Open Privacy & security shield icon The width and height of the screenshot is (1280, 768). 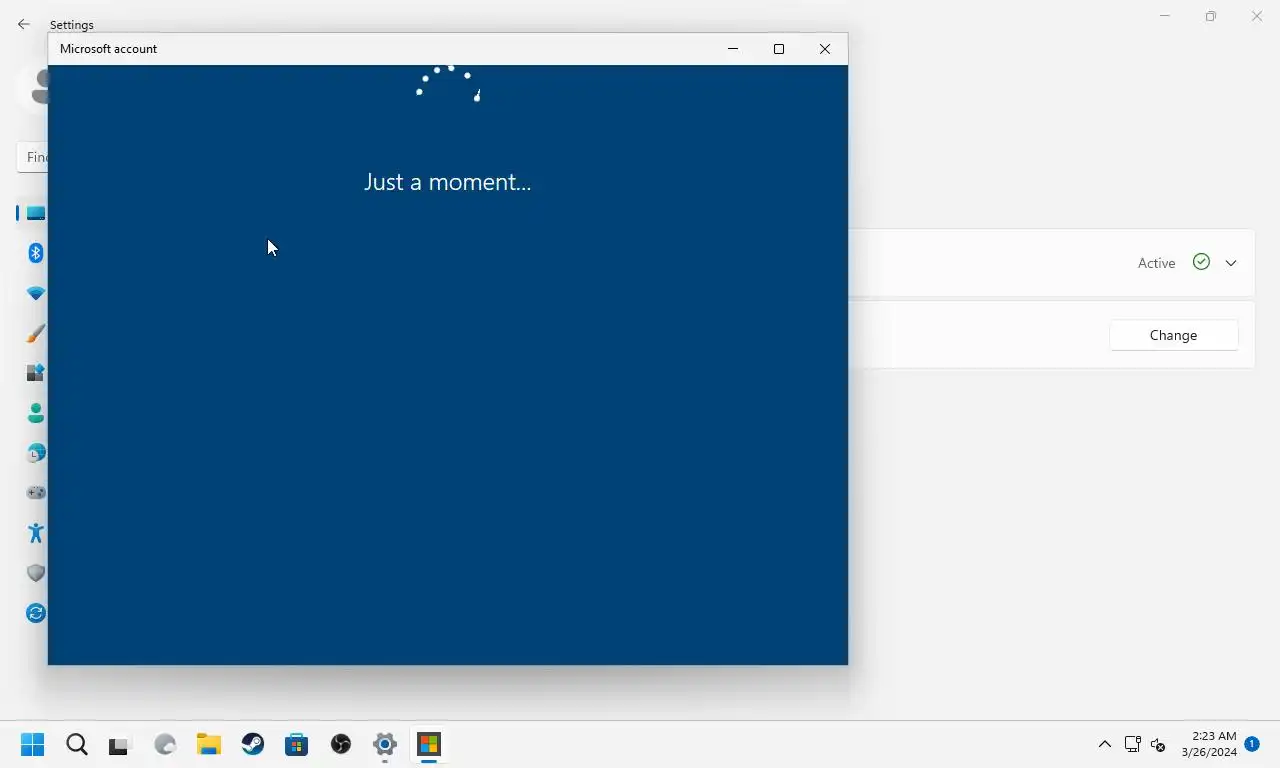(x=36, y=573)
